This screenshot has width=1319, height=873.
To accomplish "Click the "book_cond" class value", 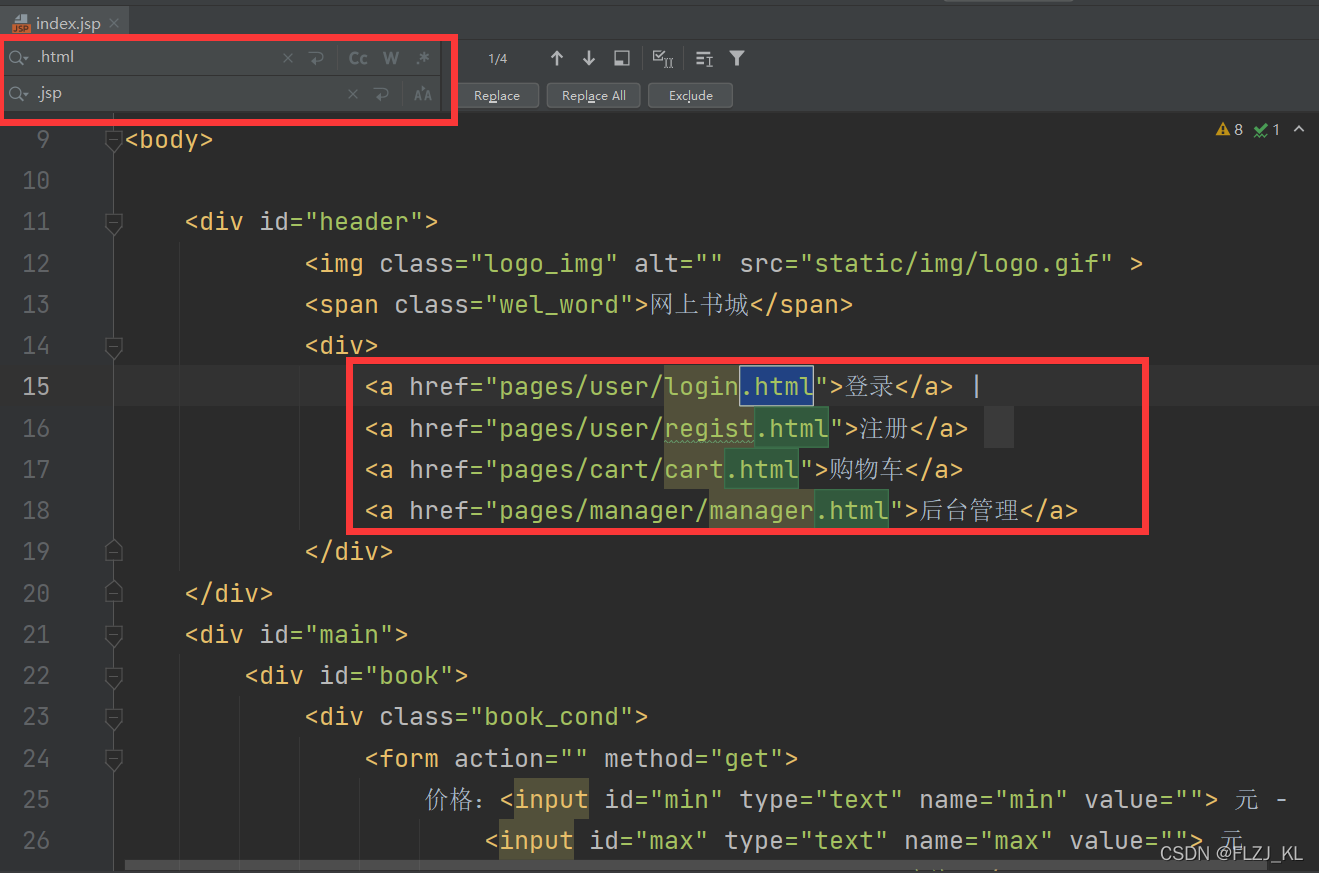I will (x=552, y=717).
